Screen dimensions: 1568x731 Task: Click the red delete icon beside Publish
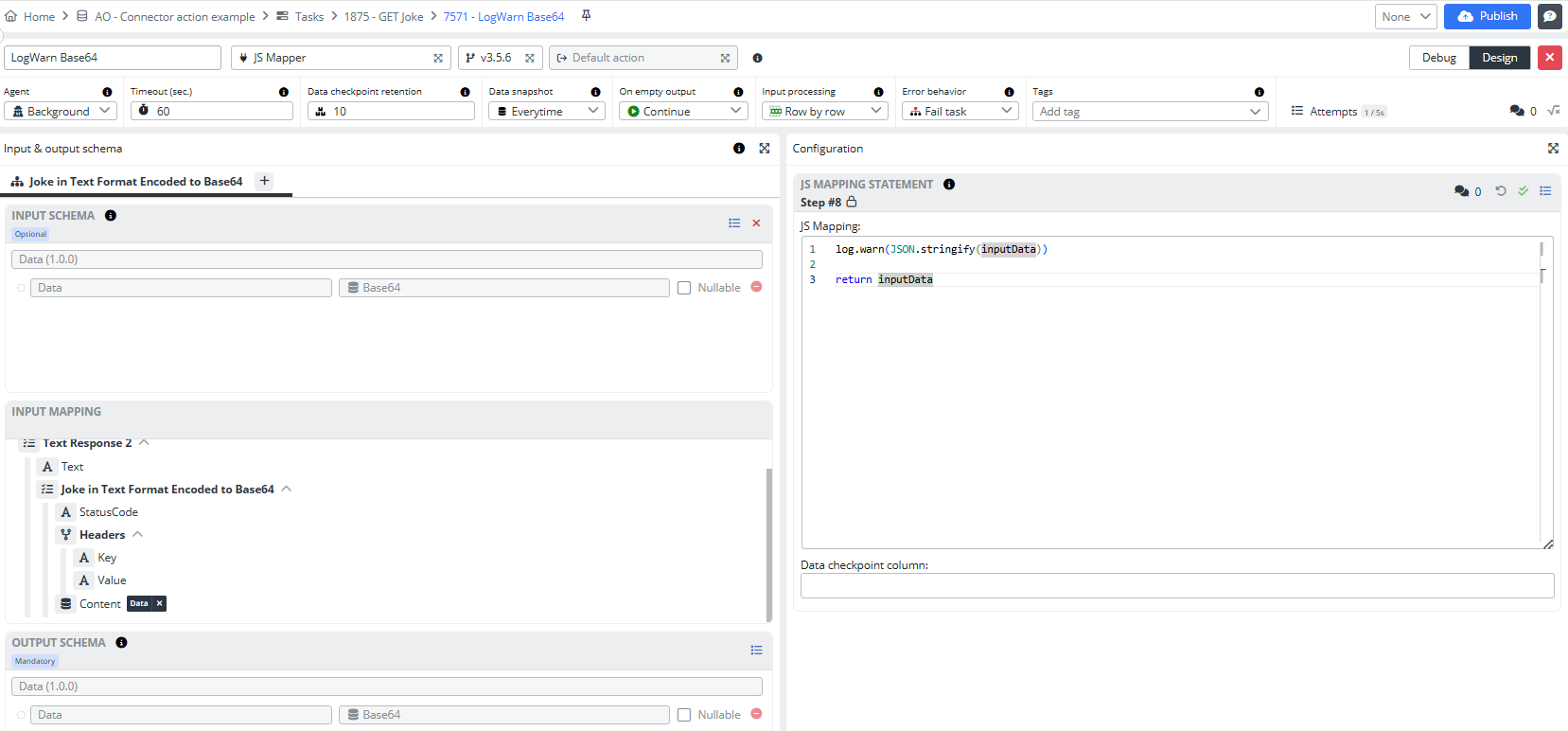click(1549, 58)
